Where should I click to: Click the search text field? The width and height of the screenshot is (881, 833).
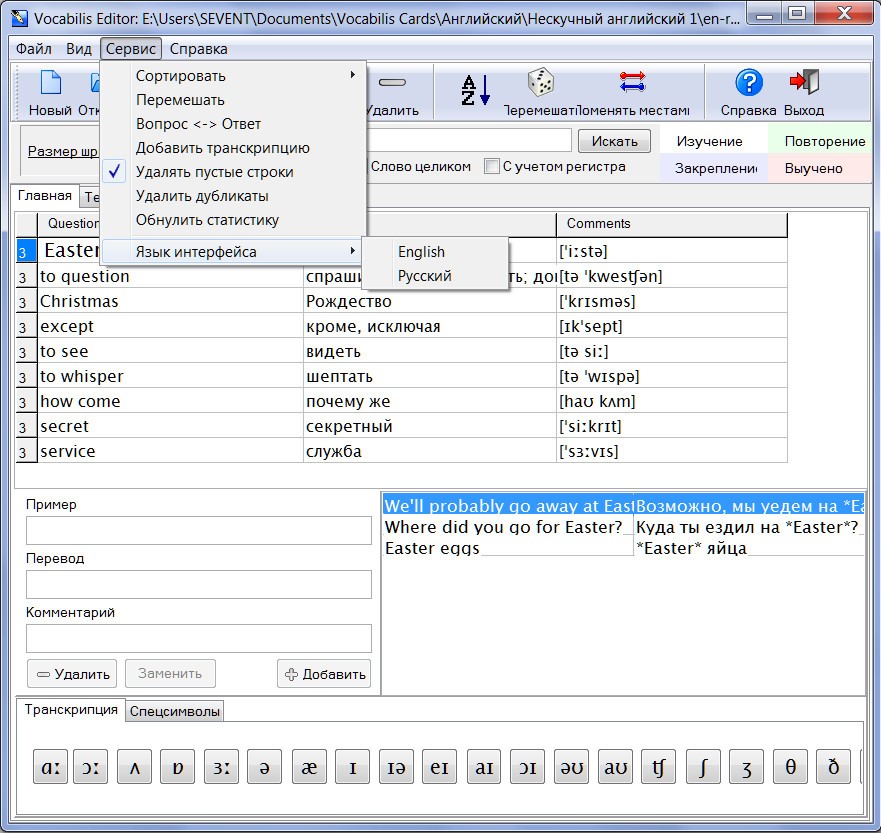(469, 140)
